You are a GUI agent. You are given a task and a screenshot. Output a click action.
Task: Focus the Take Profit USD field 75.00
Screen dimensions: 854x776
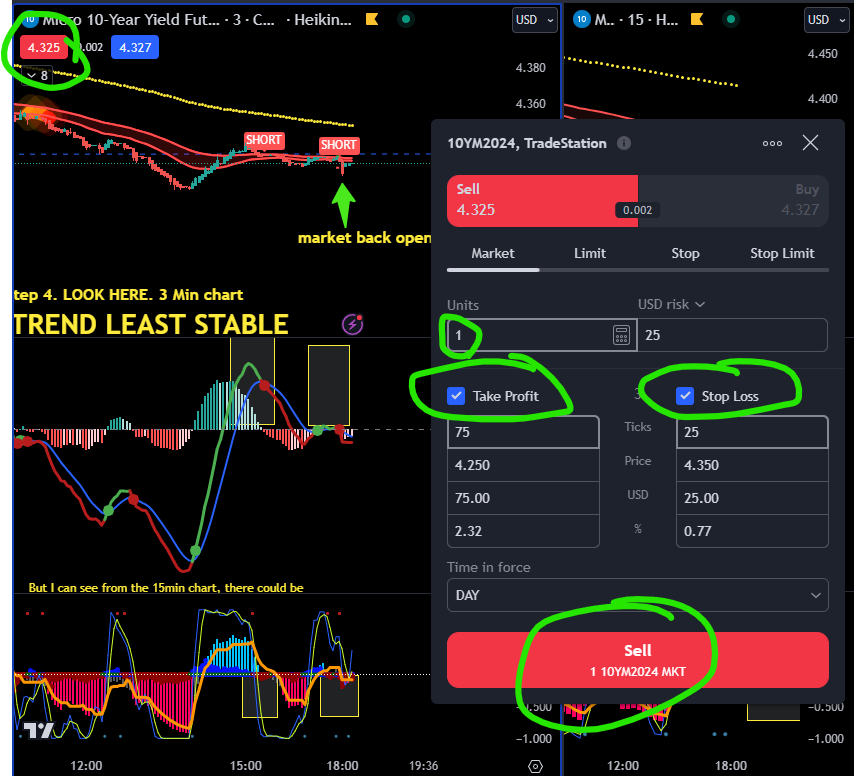[523, 498]
